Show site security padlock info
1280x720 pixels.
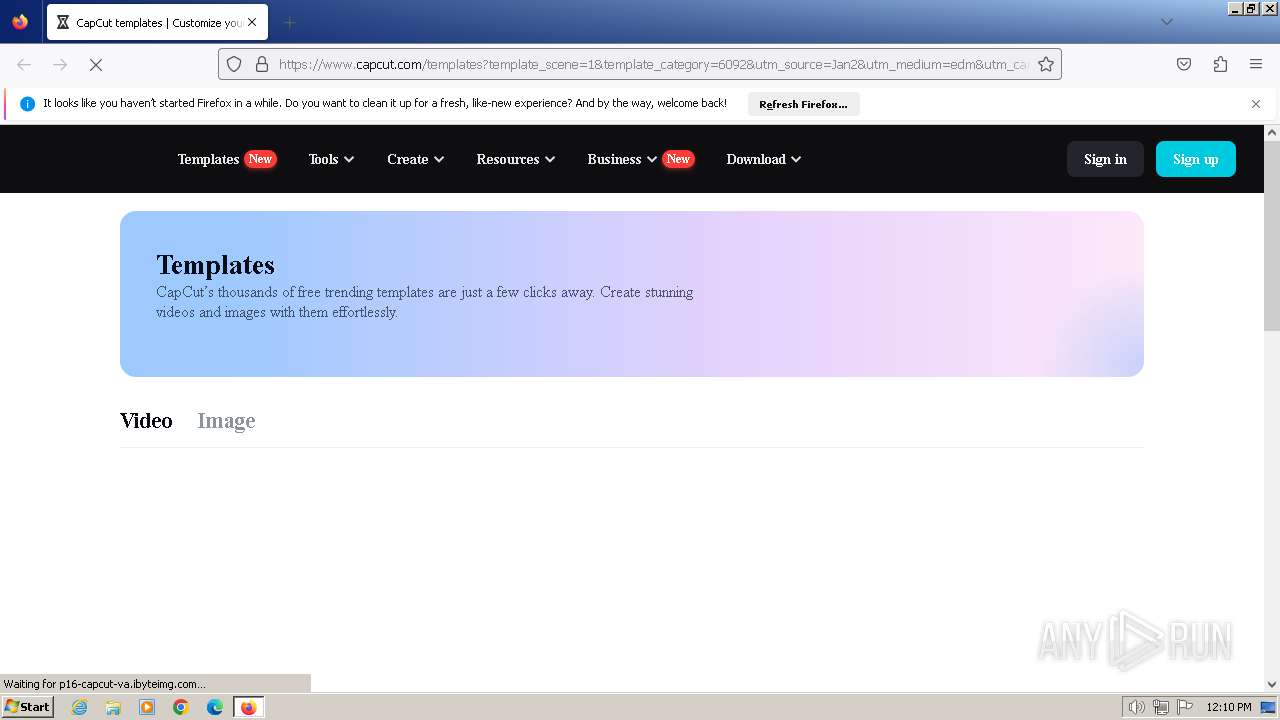pos(262,64)
